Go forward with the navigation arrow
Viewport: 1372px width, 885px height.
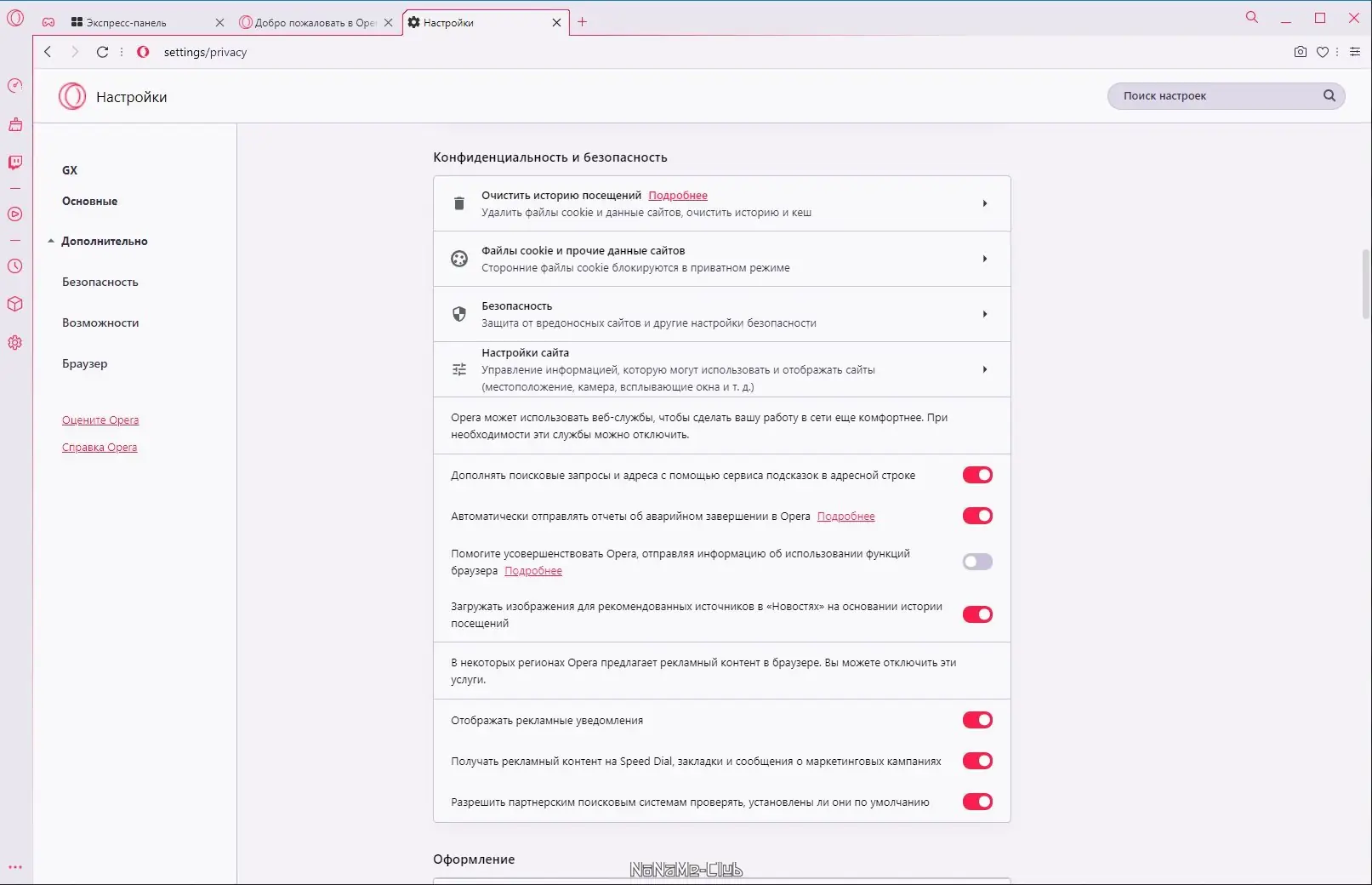(75, 52)
